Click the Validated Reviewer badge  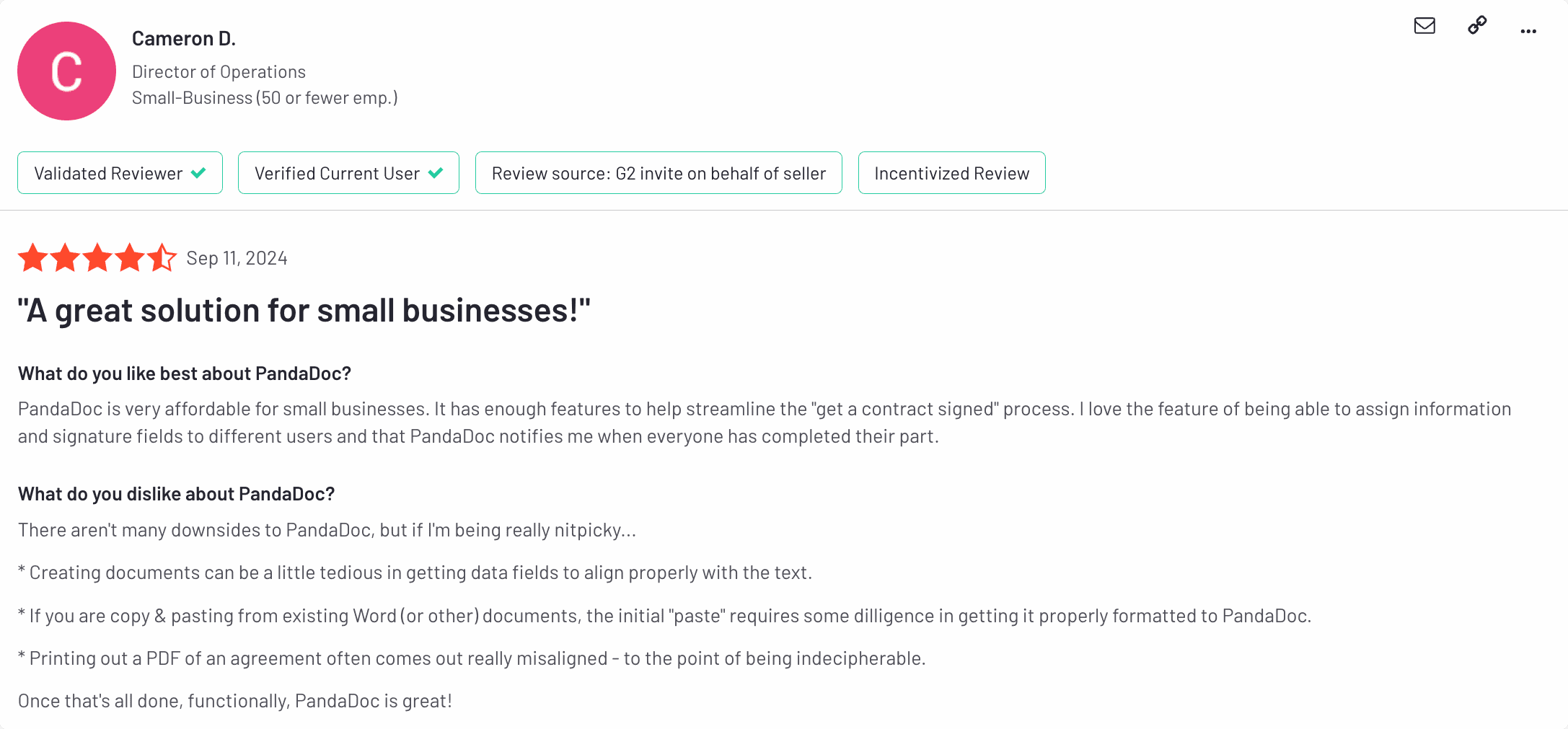tap(120, 173)
